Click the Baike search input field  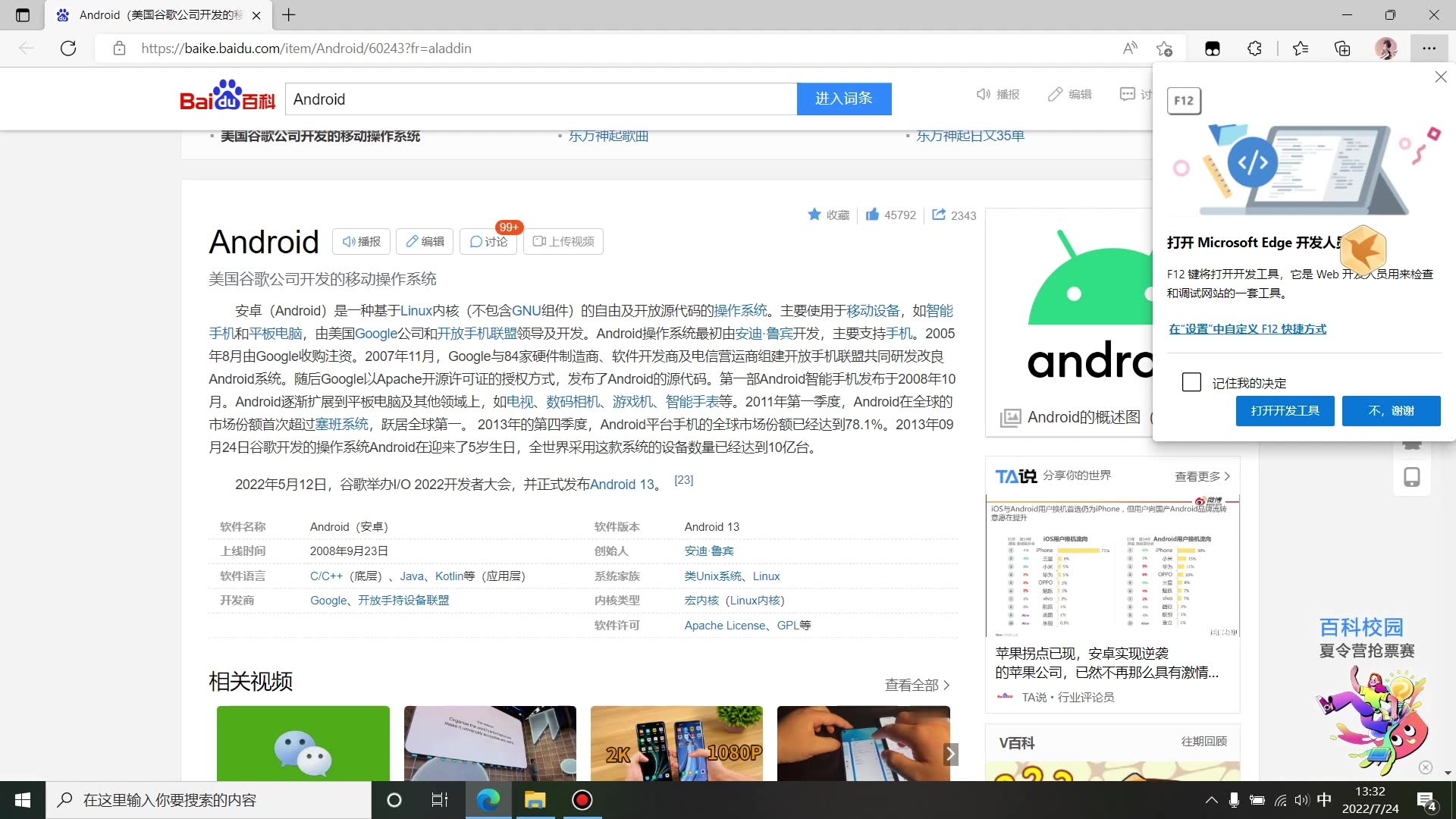pos(541,99)
